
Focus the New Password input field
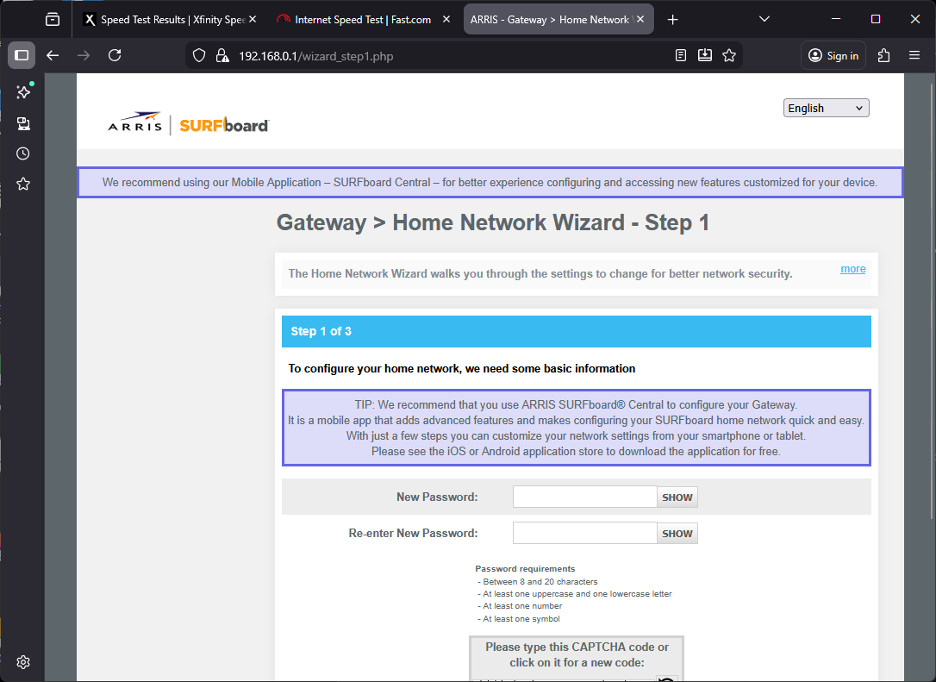coord(585,497)
